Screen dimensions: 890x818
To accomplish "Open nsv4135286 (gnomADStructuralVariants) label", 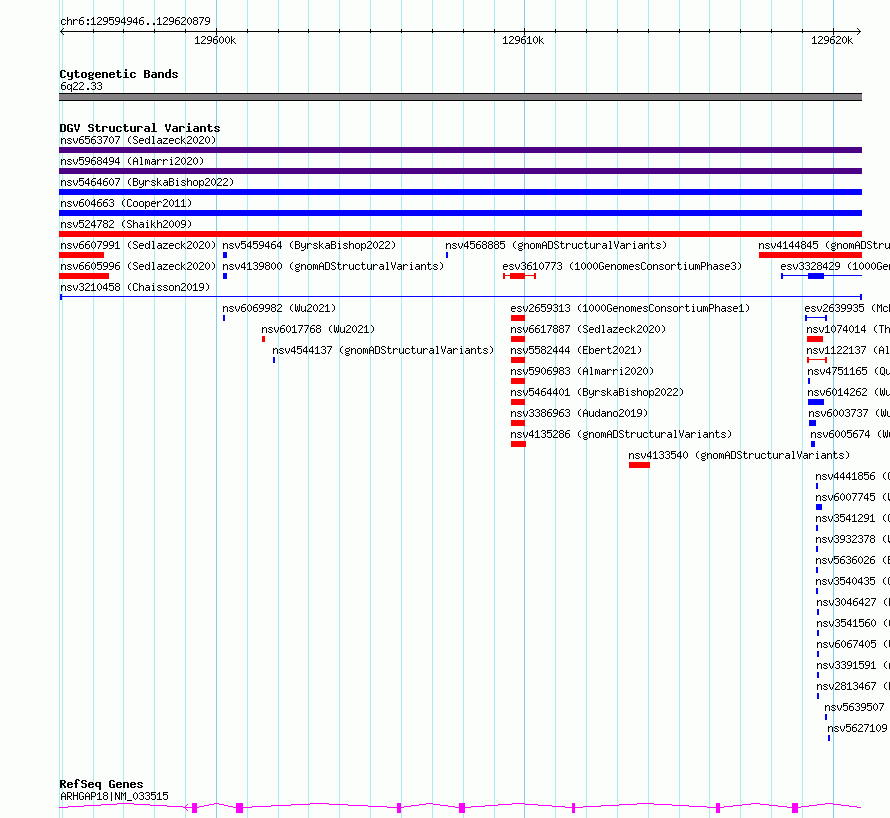I will (621, 434).
